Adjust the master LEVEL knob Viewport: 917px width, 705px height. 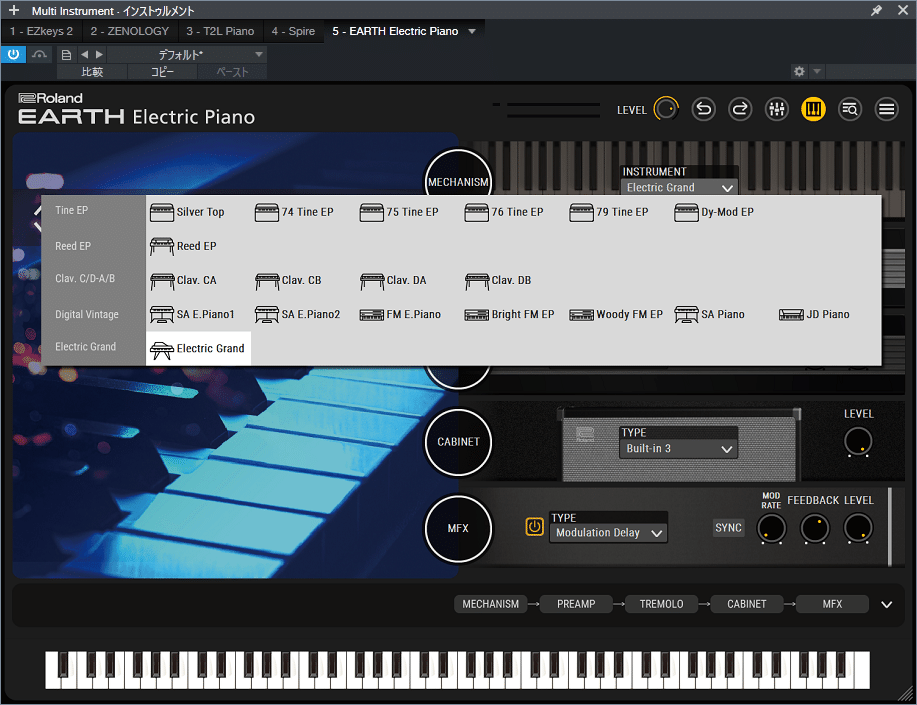click(665, 109)
